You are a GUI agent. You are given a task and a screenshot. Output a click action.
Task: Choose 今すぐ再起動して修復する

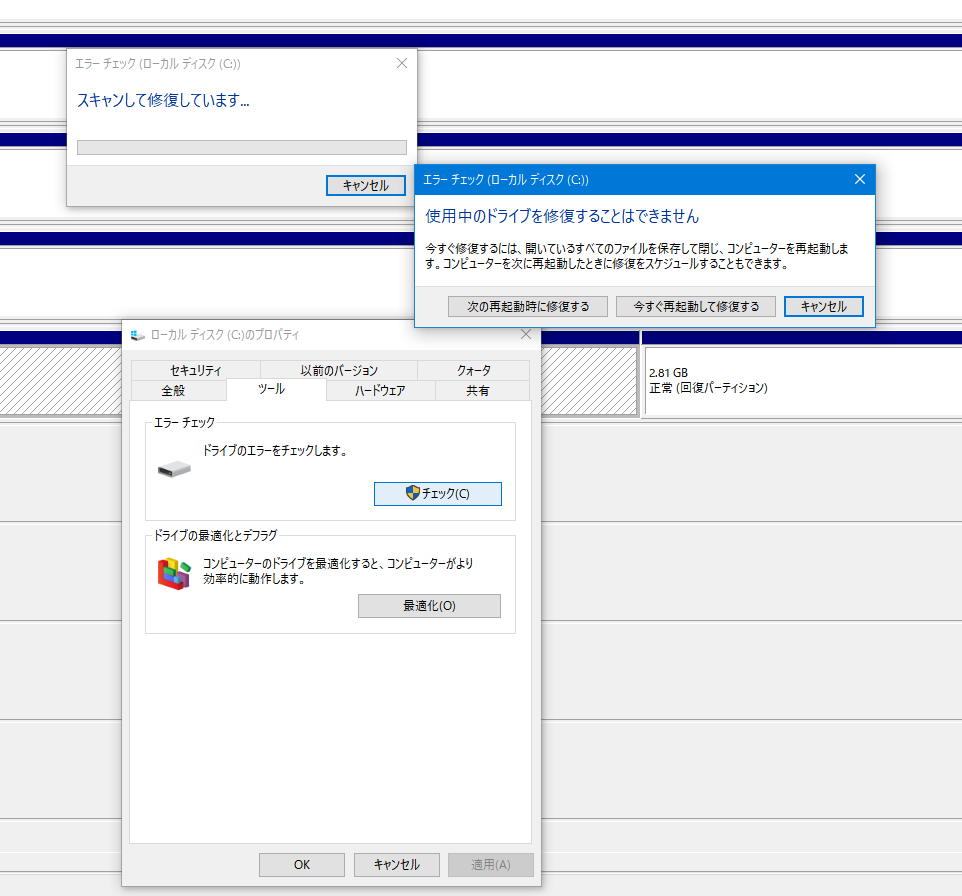696,307
